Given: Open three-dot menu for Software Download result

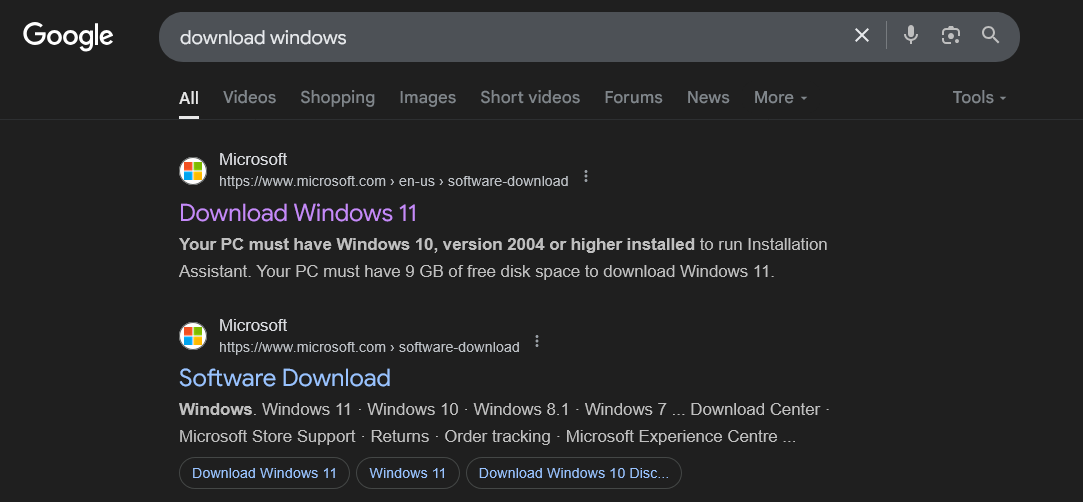Looking at the screenshot, I should [x=537, y=342].
